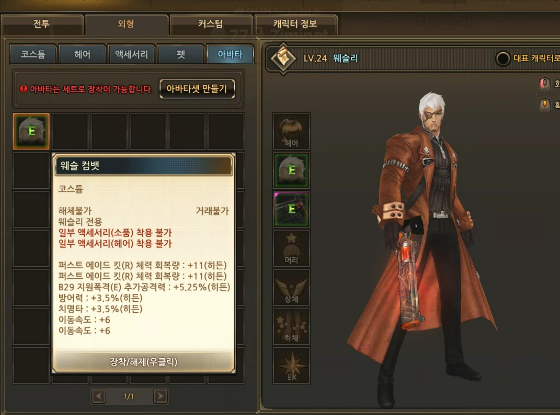This screenshot has height=415, width=560.
Task: Go to previous inventory page arrow
Action: click(x=99, y=396)
